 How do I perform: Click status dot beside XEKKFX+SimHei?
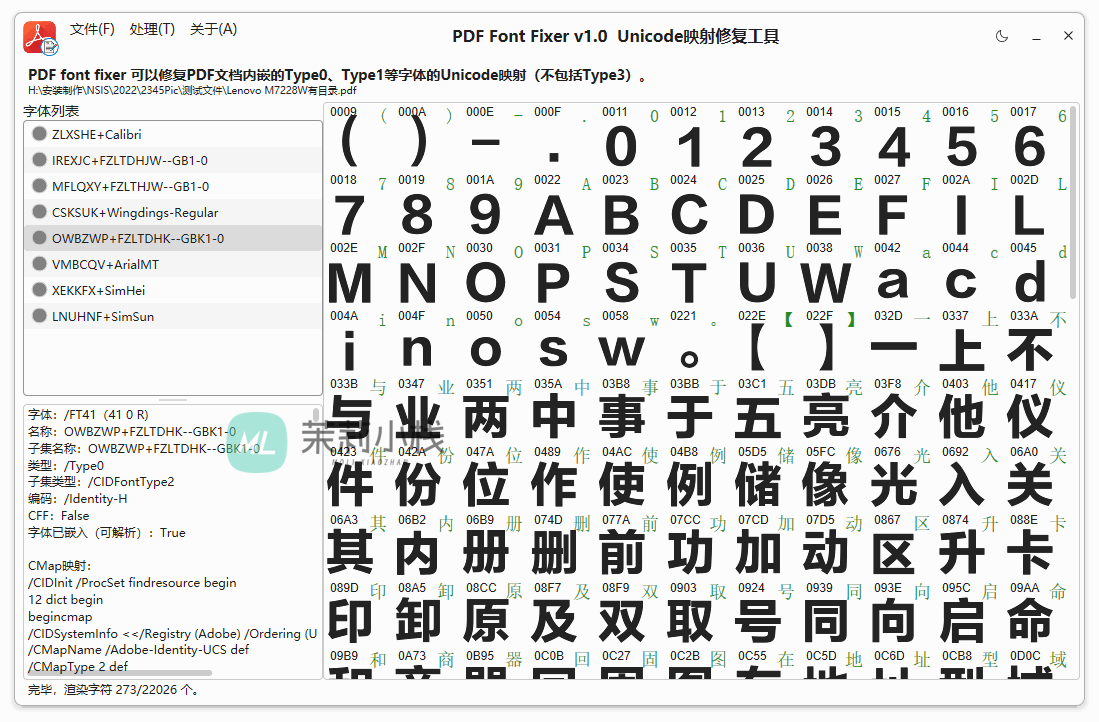pos(39,290)
